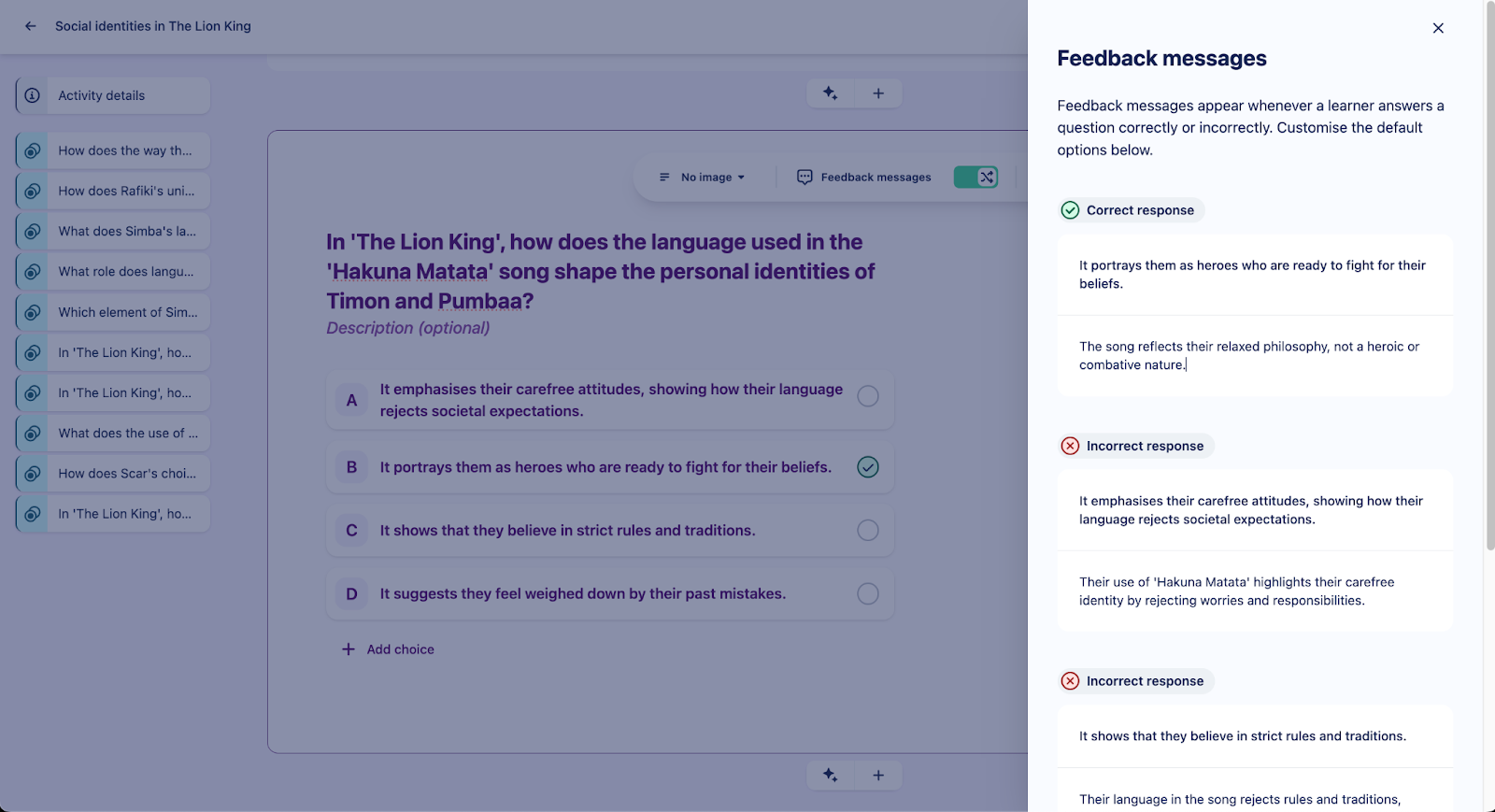Select the first 'Incorrect response' label
Viewport: 1495px width, 812px height.
1145,446
